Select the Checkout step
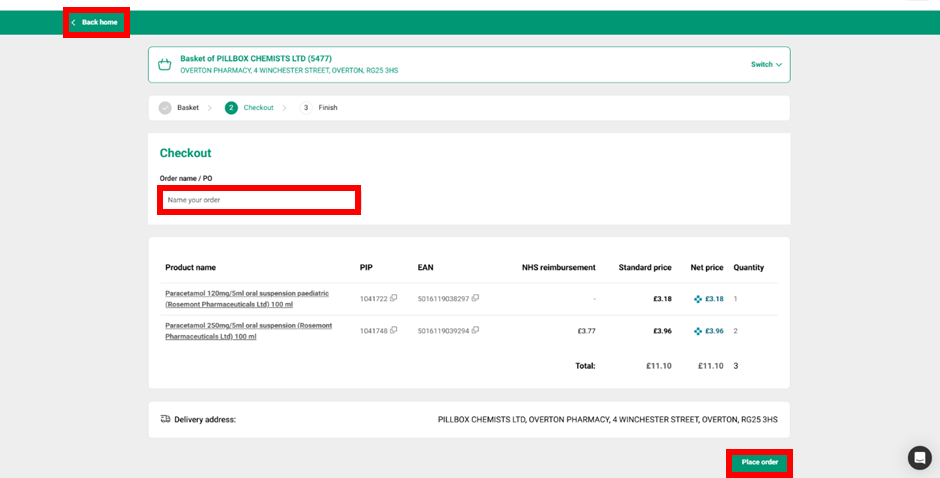The width and height of the screenshot is (940, 478). [258, 108]
